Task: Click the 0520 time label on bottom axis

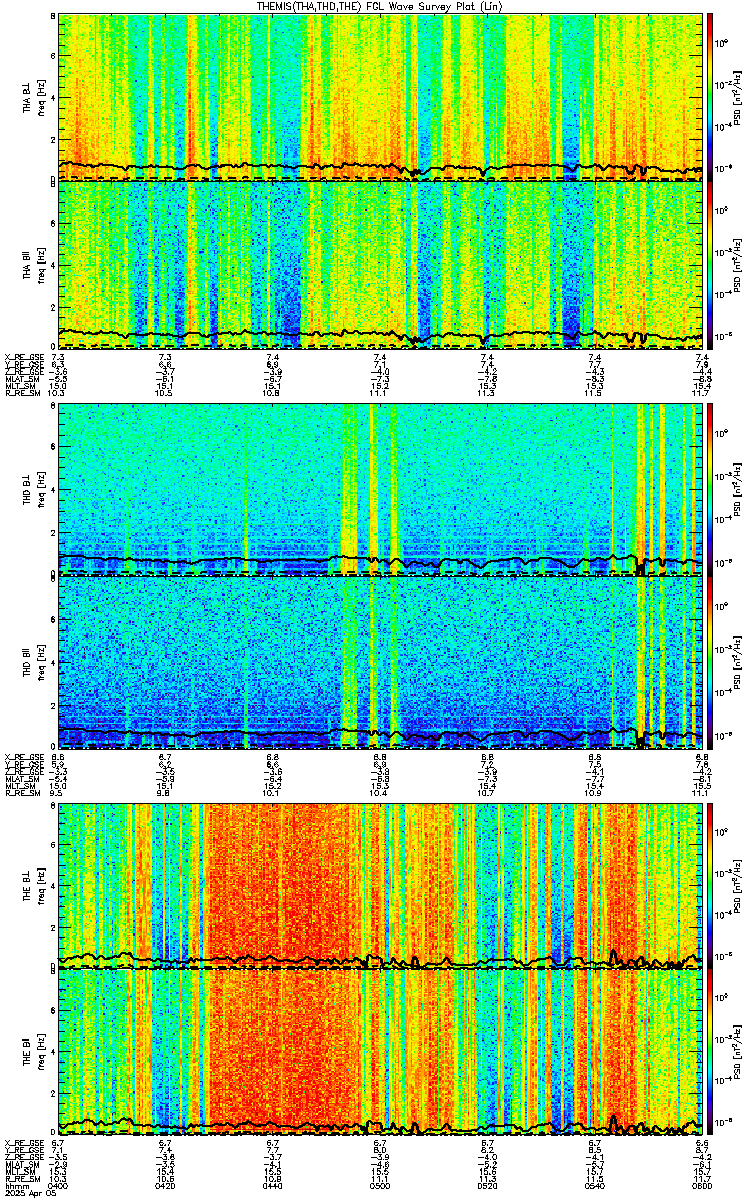Action: [x=488, y=1187]
